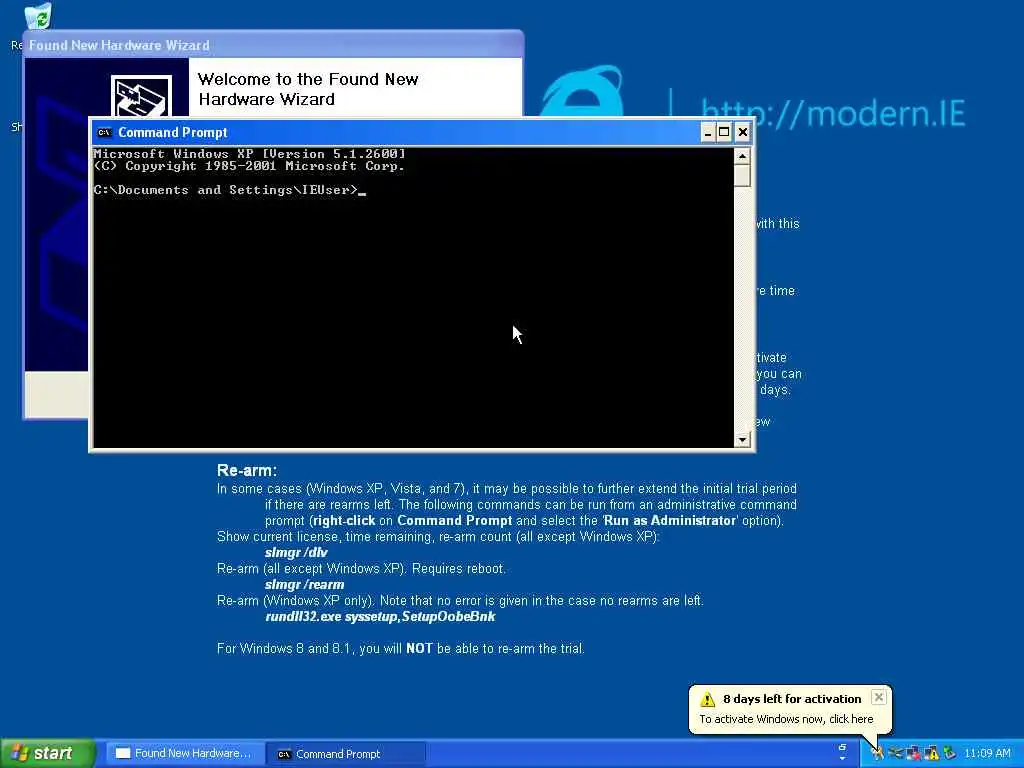The image size is (1024, 768).
Task: Close the Command Prompt window
Action: (x=743, y=133)
